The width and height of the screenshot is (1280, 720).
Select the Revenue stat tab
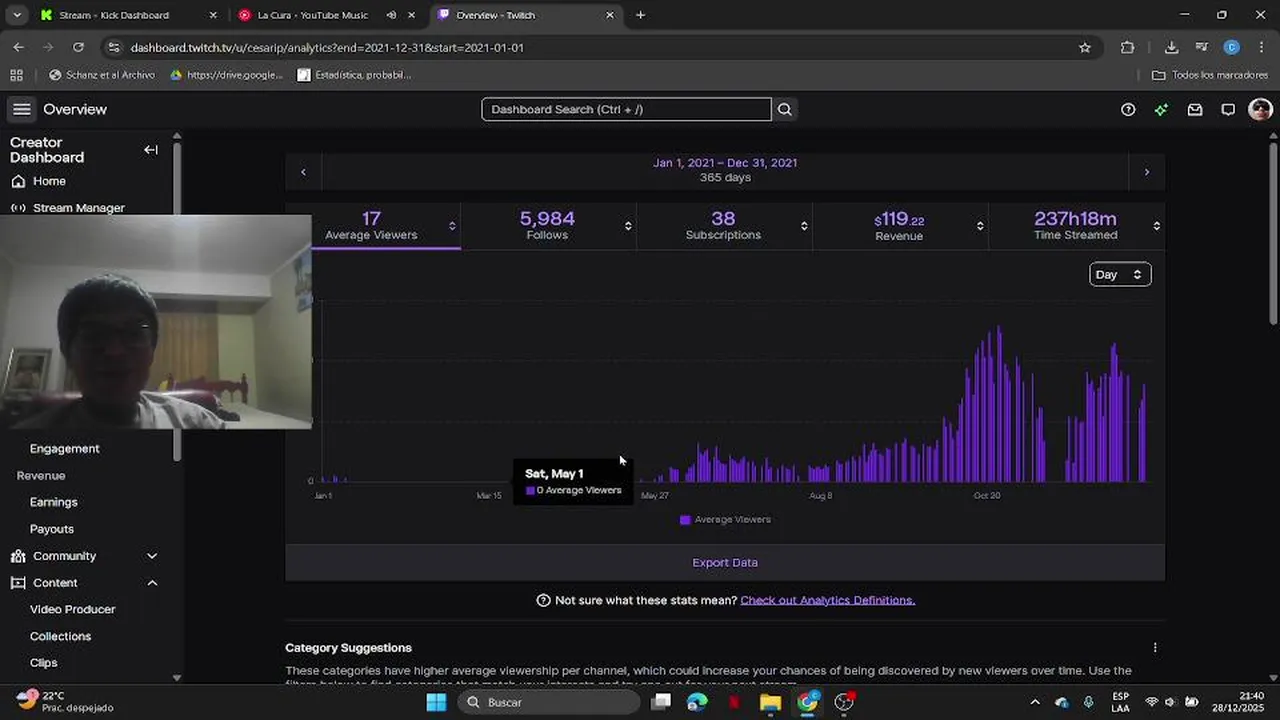click(900, 226)
